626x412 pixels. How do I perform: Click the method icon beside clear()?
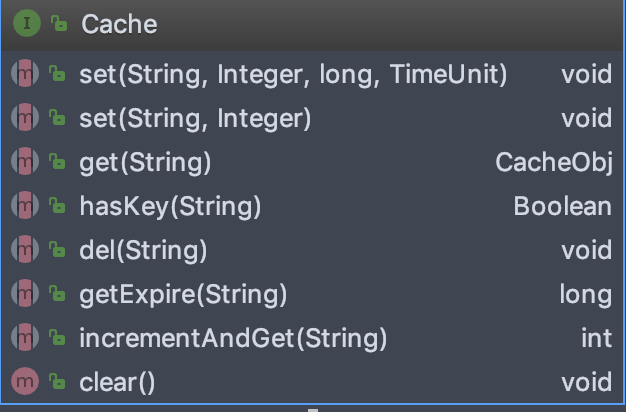point(24,381)
